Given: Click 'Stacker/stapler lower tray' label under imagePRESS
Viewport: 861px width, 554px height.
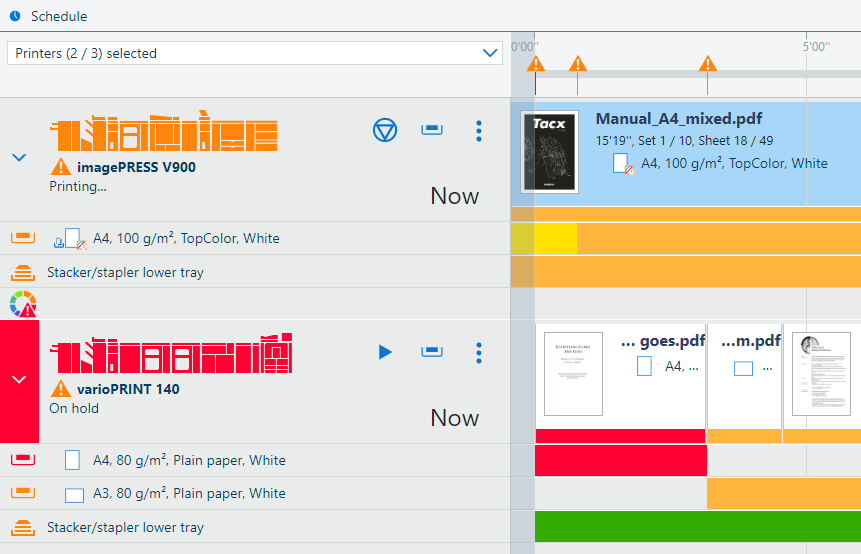Looking at the screenshot, I should pos(125,272).
